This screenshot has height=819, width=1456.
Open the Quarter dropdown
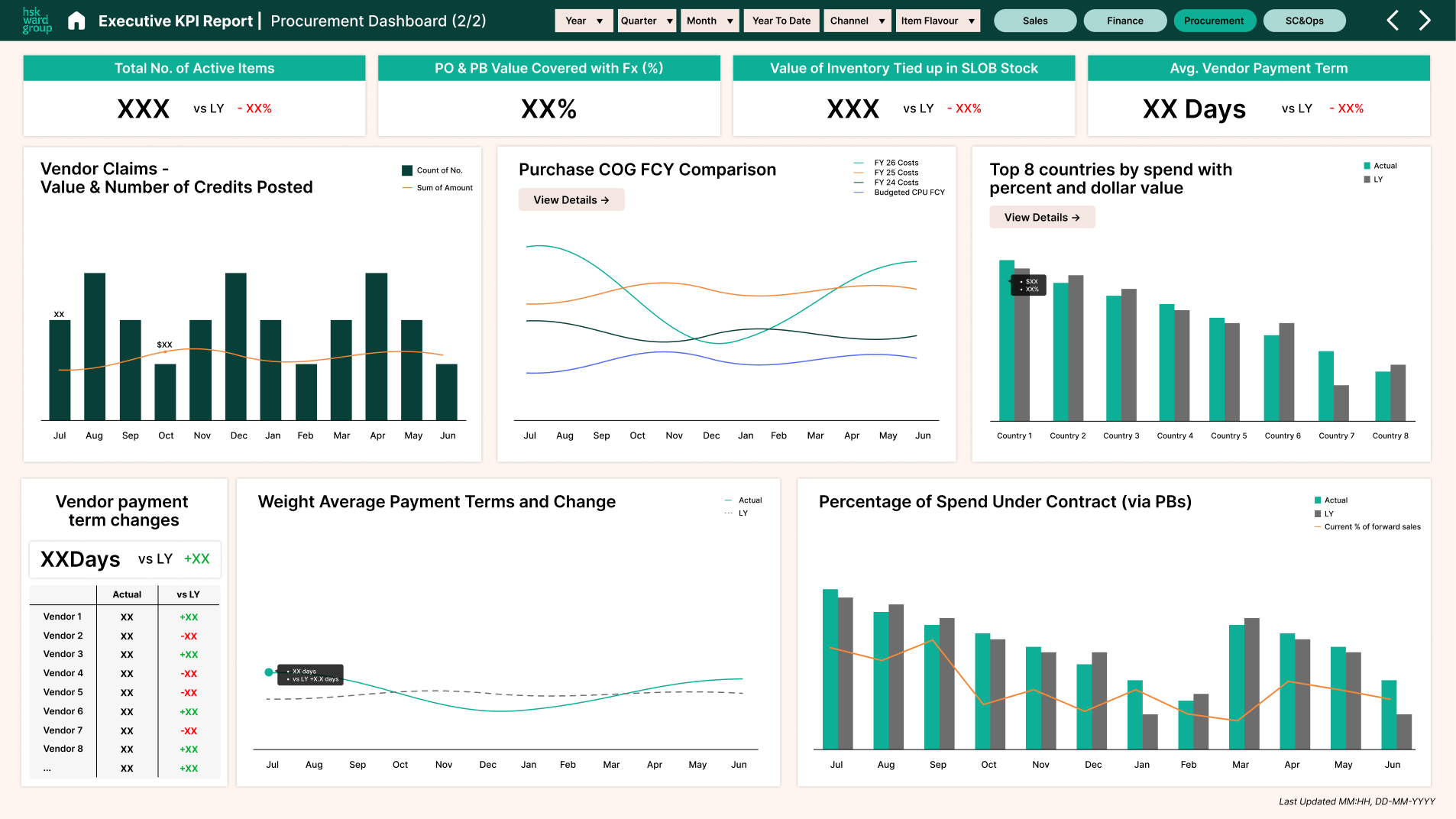[647, 21]
